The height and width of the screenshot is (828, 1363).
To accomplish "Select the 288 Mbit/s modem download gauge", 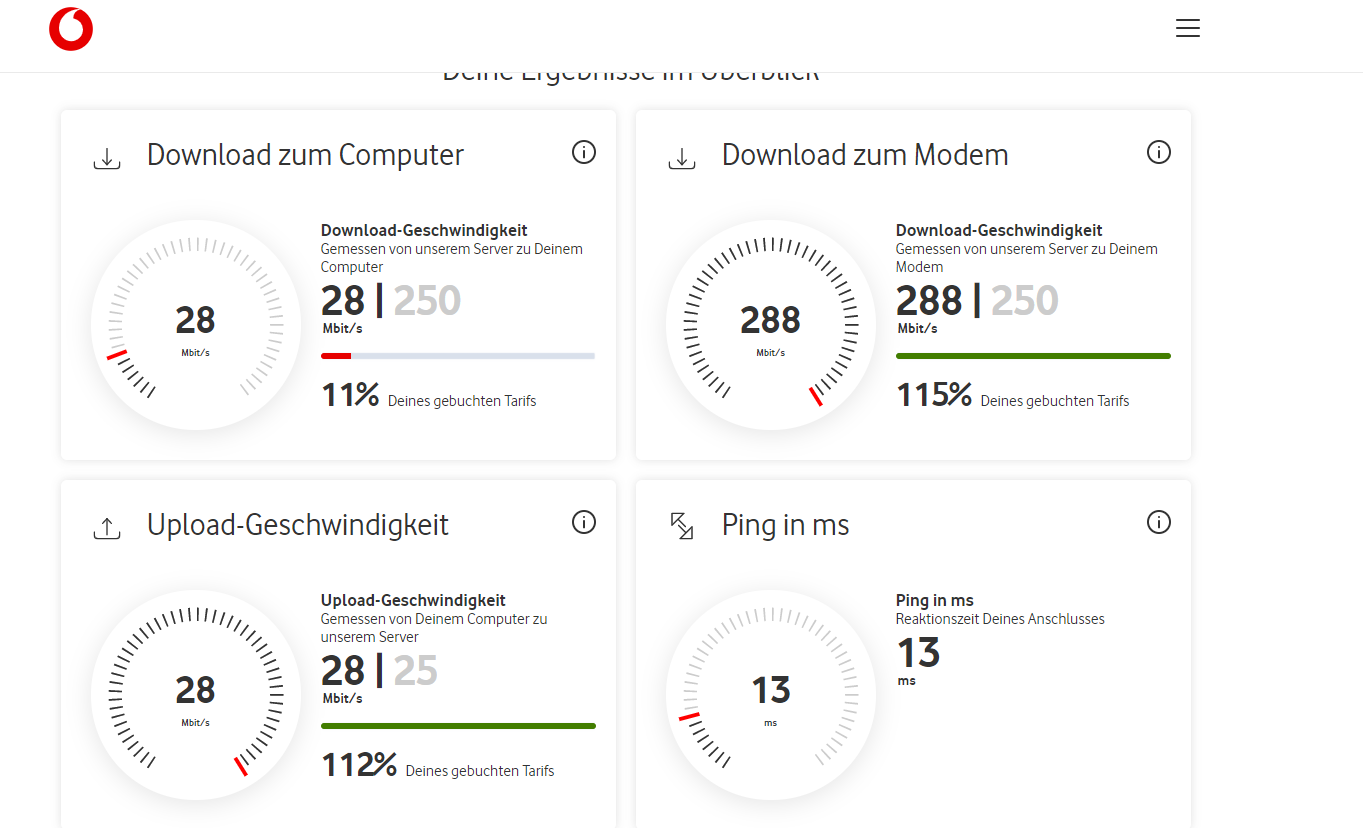I will (x=770, y=324).
